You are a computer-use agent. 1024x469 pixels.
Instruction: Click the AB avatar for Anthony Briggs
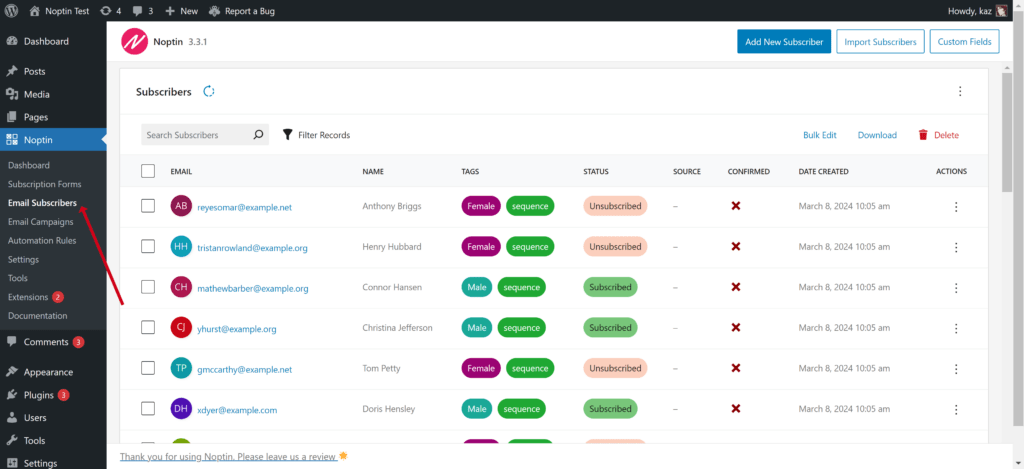[181, 206]
